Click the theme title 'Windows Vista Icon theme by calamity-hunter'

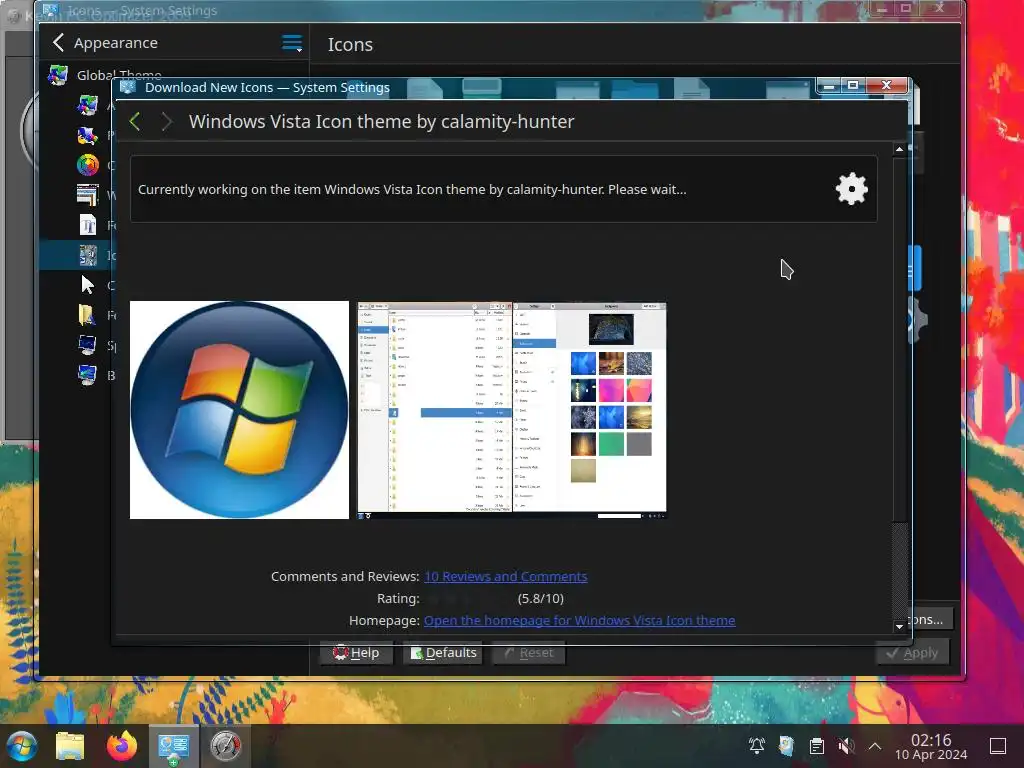381,121
